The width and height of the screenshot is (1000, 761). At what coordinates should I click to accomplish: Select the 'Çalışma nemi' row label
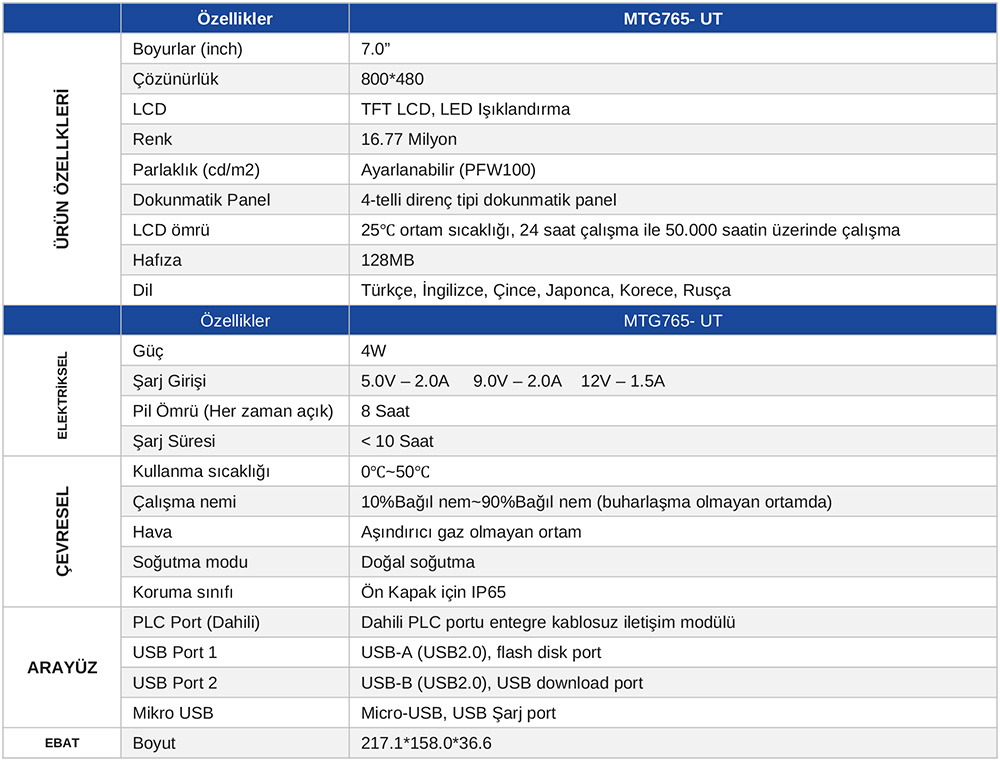click(184, 501)
